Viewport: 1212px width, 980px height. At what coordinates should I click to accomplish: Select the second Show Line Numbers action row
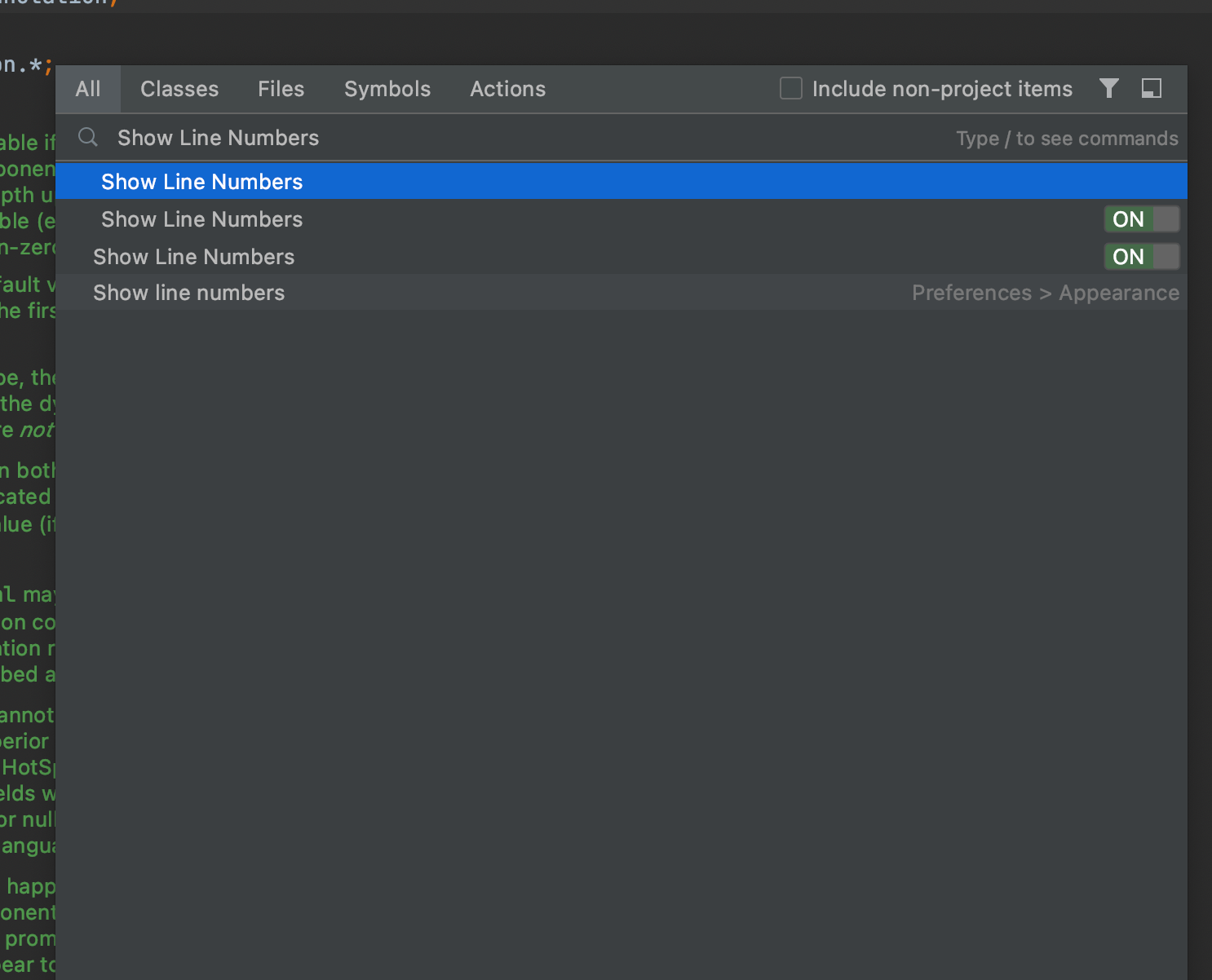coord(201,219)
